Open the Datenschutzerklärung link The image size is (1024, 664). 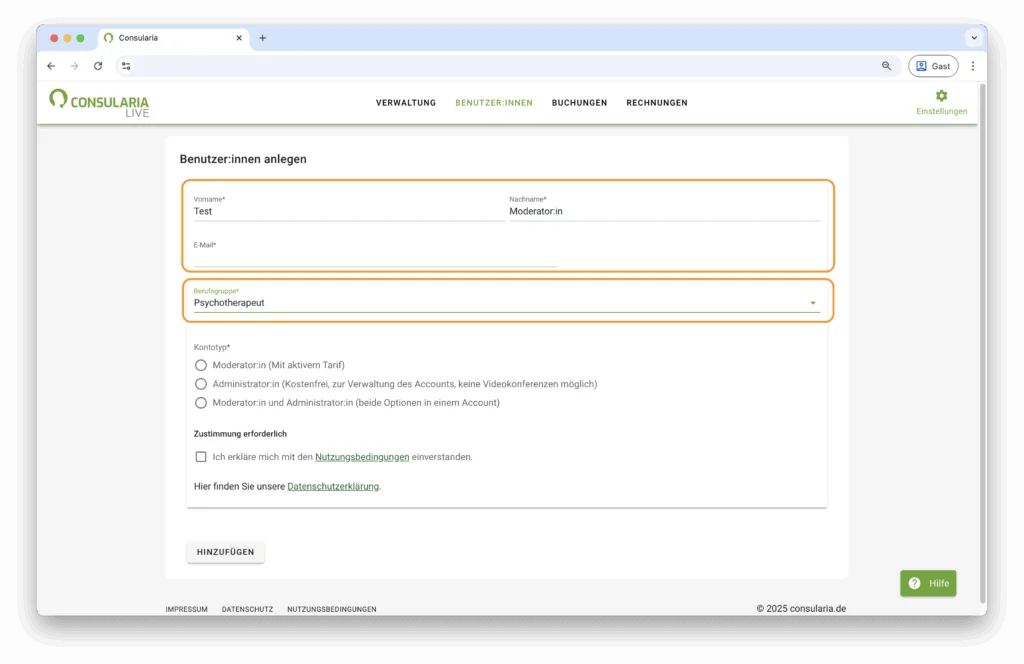(333, 487)
